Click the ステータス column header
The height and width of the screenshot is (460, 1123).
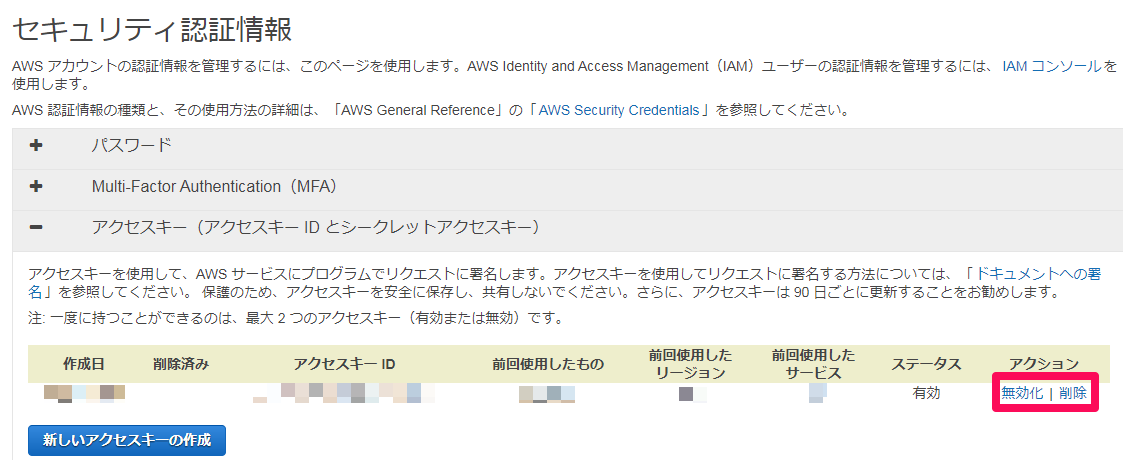(926, 364)
